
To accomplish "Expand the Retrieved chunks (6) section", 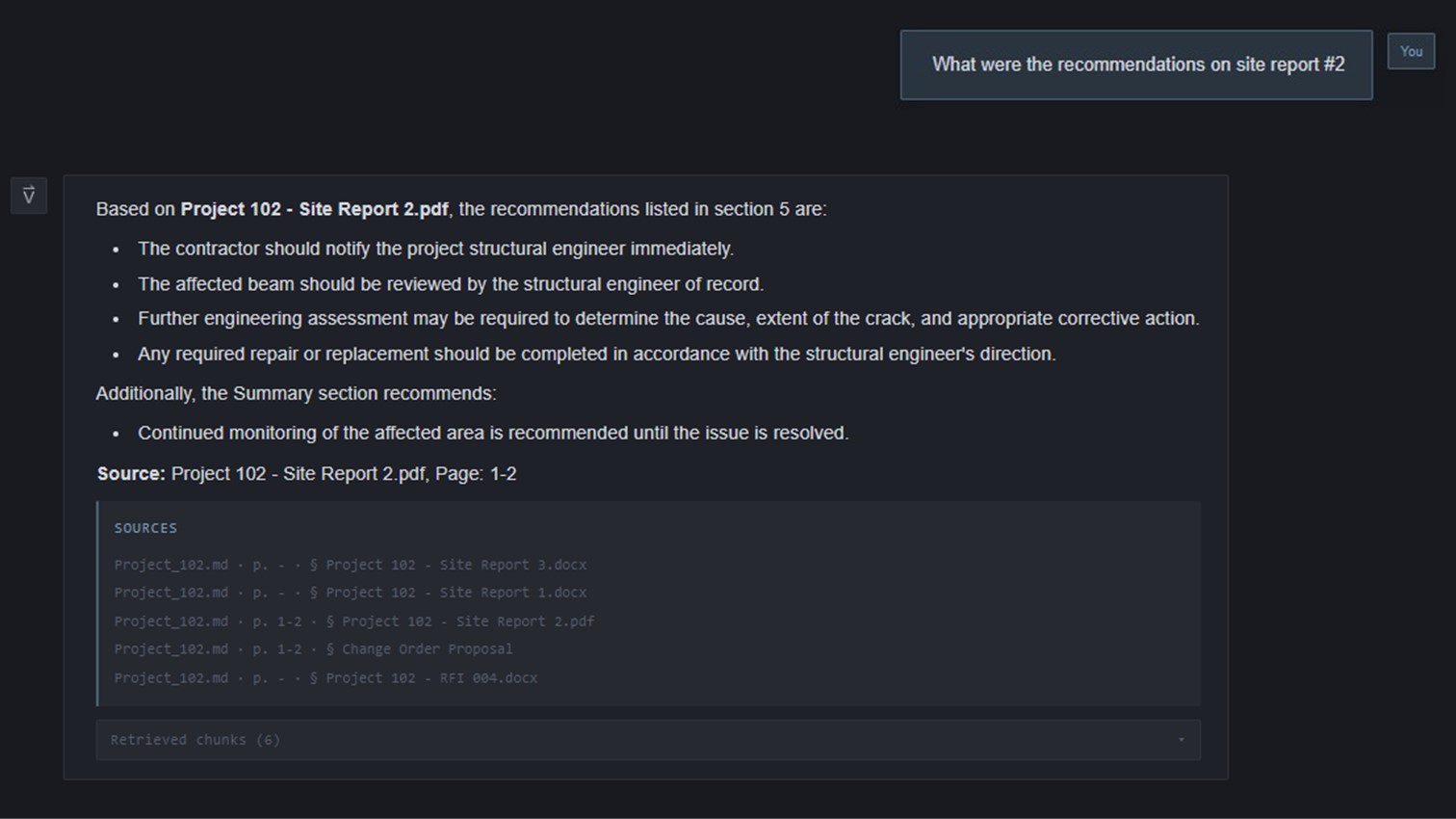I will click(x=195, y=740).
